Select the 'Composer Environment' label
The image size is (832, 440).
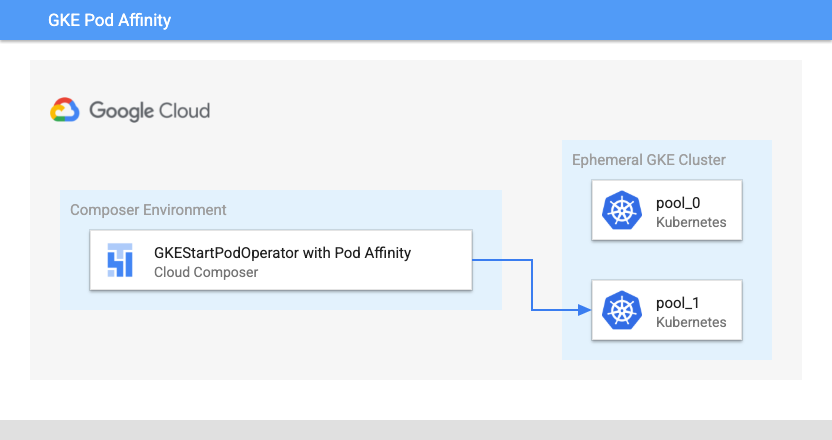coord(148,210)
